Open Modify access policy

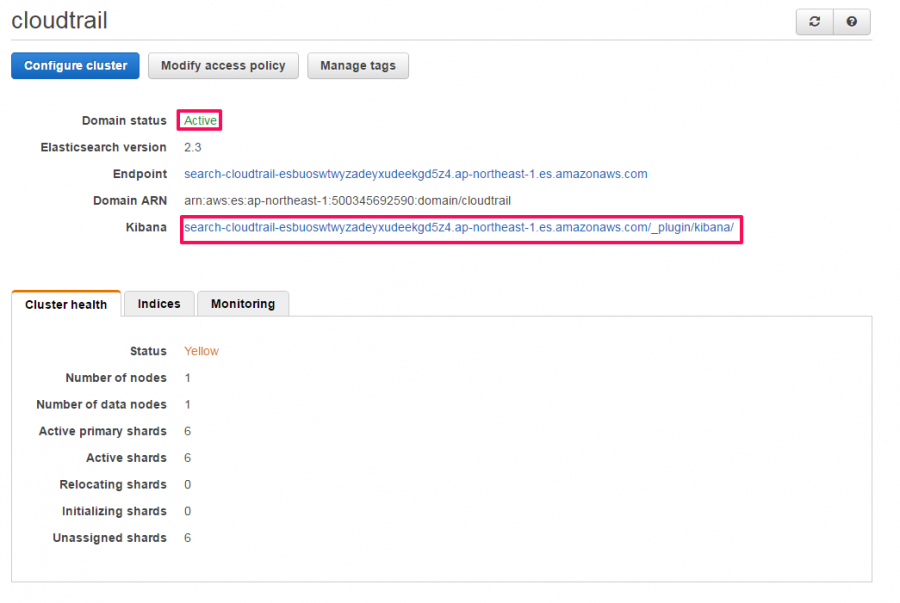[223, 65]
